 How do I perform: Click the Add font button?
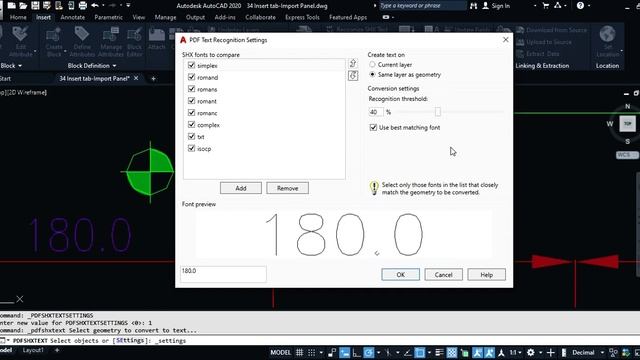[x=241, y=188]
